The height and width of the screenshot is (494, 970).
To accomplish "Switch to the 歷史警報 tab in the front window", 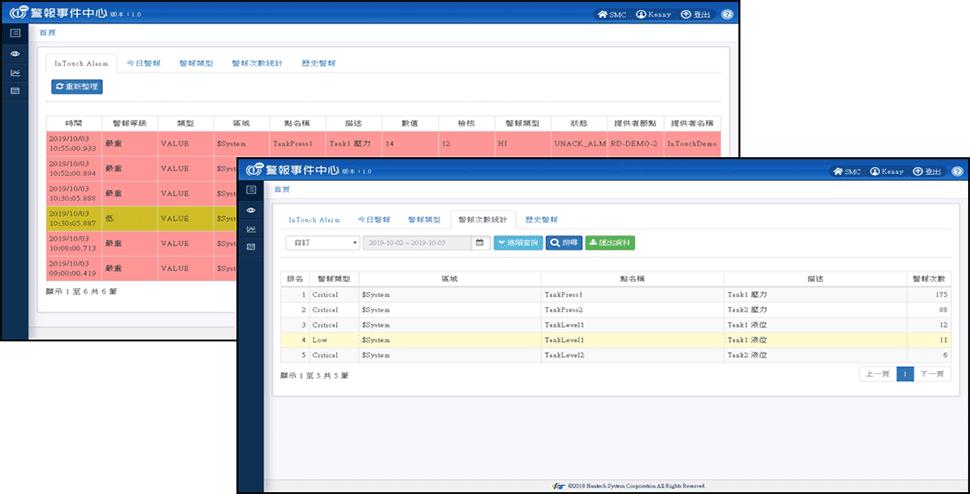I will click(x=541, y=219).
